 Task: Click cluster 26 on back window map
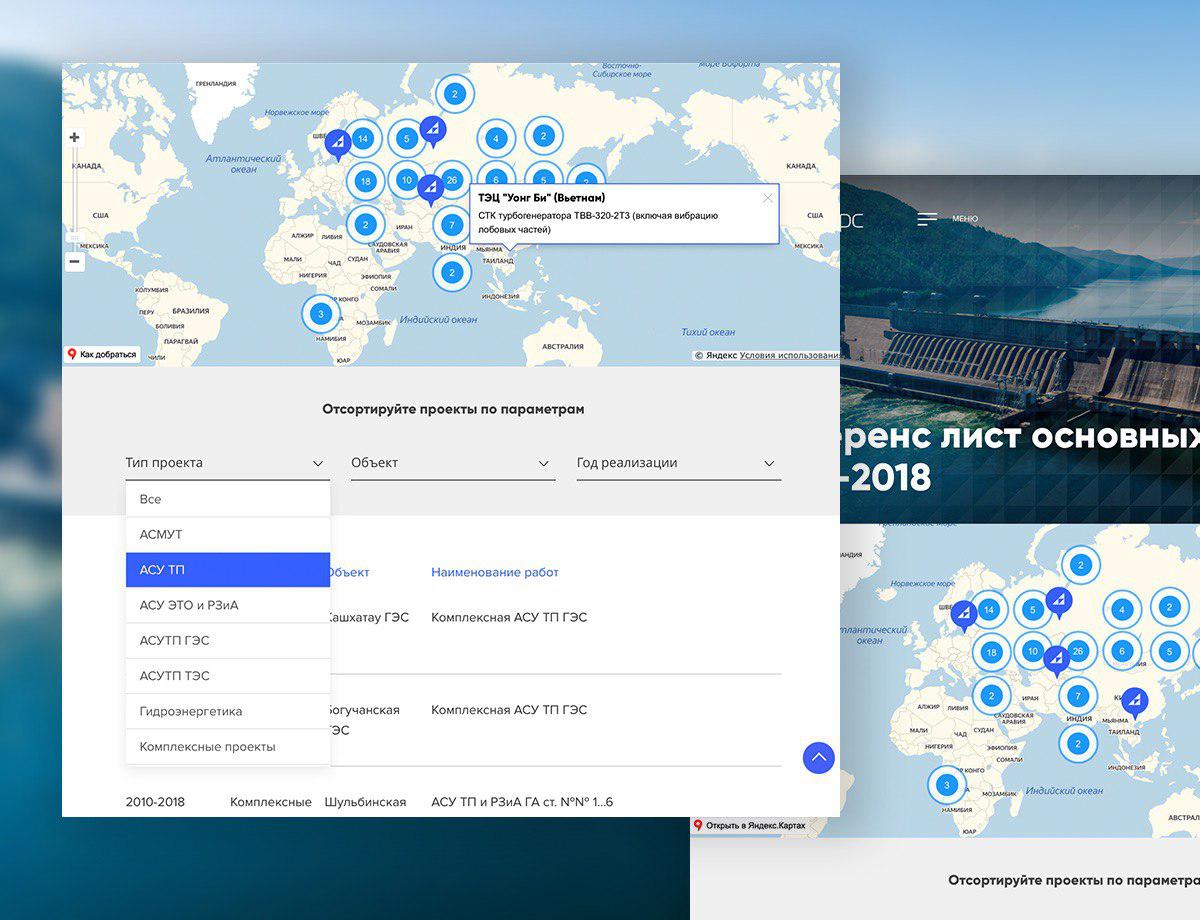click(1077, 651)
